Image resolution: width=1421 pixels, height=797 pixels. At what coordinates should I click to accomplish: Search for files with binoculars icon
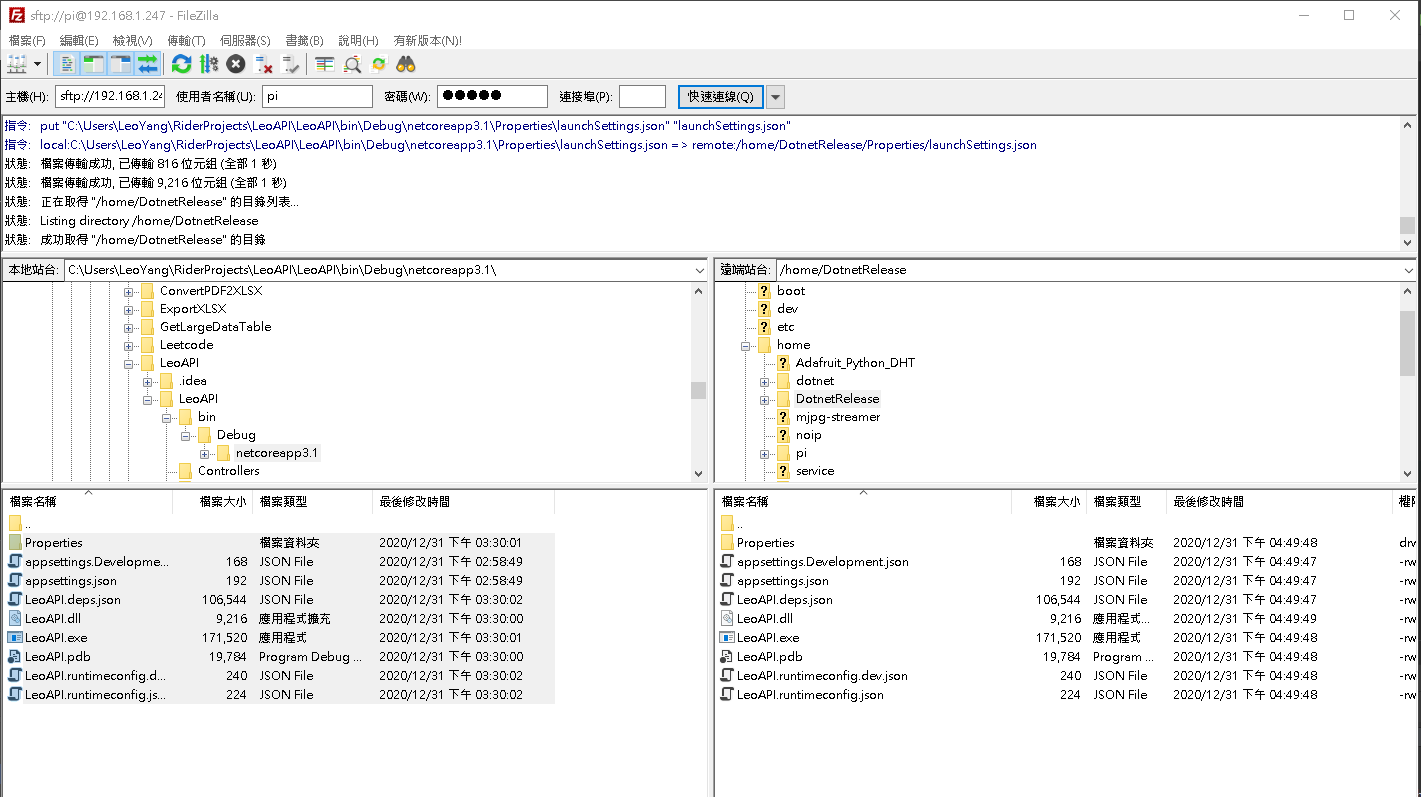point(406,64)
